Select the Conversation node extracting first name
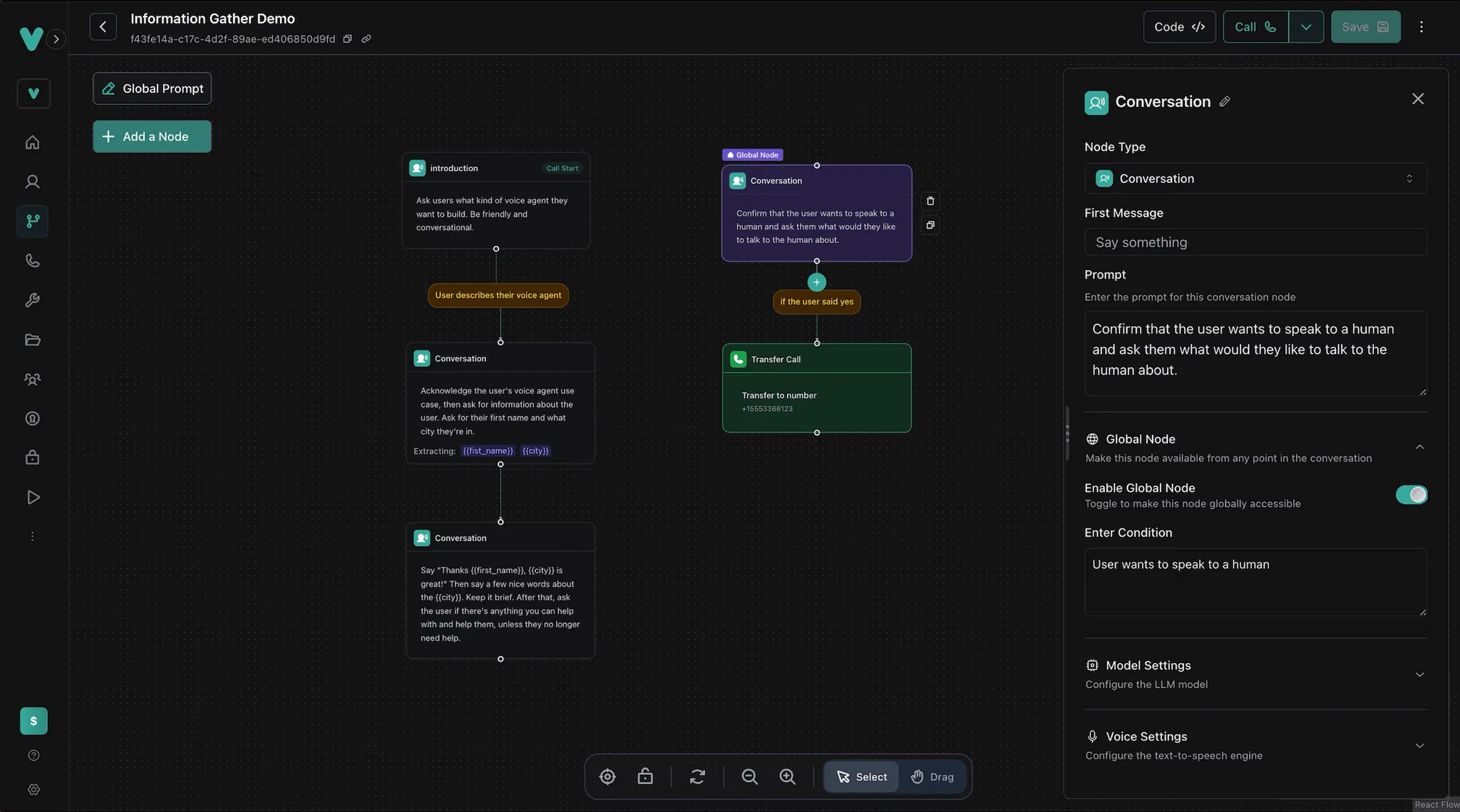The height and width of the screenshot is (812, 1460). click(500, 403)
